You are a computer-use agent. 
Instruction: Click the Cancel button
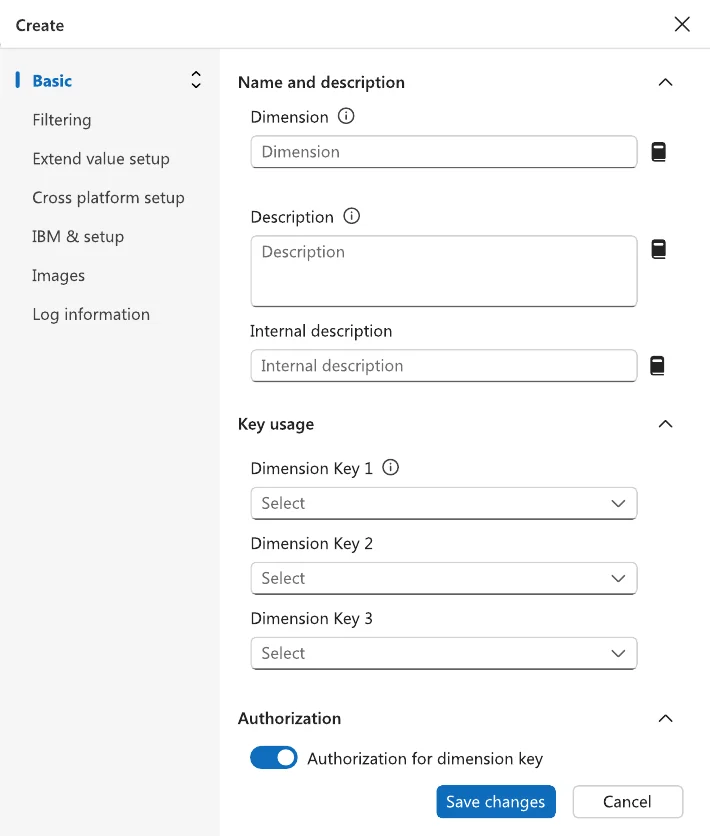tap(627, 801)
